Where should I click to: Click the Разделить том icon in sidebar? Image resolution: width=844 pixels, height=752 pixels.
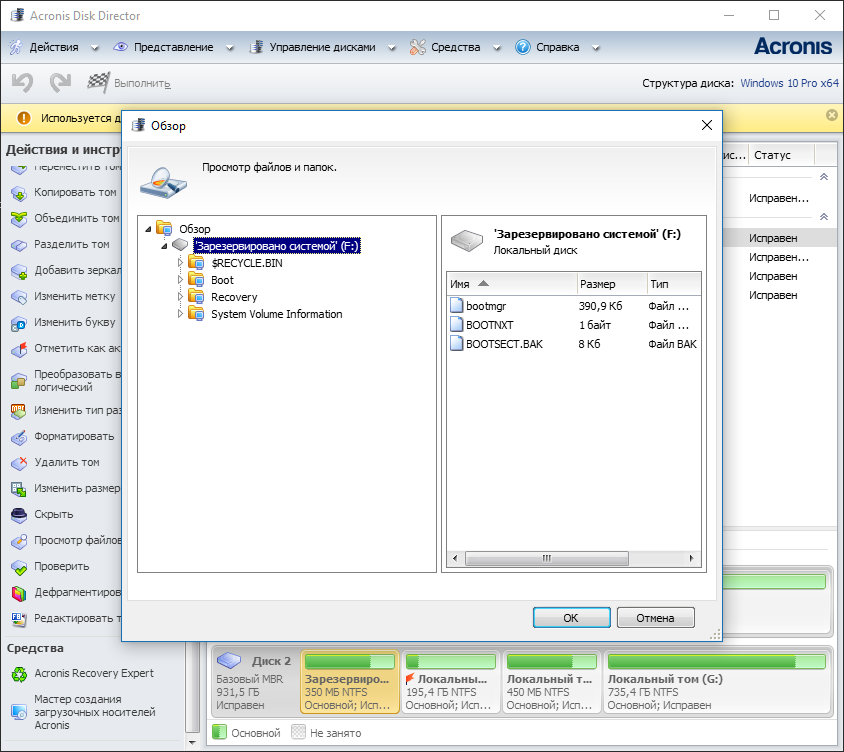19,245
